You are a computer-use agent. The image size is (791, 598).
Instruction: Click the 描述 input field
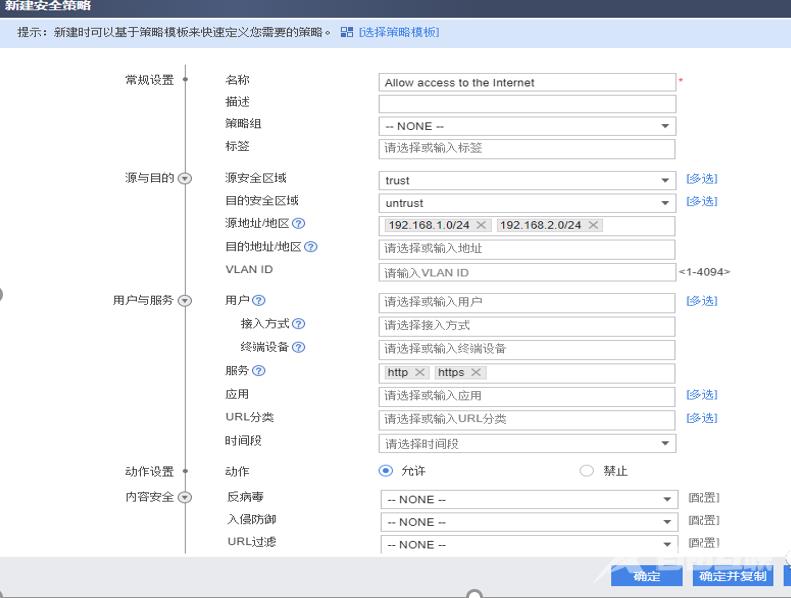(x=527, y=104)
